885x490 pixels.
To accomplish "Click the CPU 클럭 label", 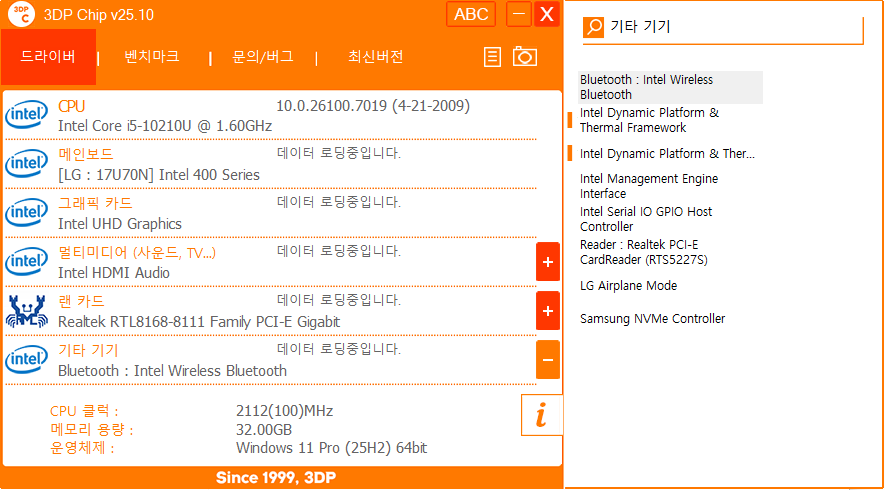I will click(84, 411).
